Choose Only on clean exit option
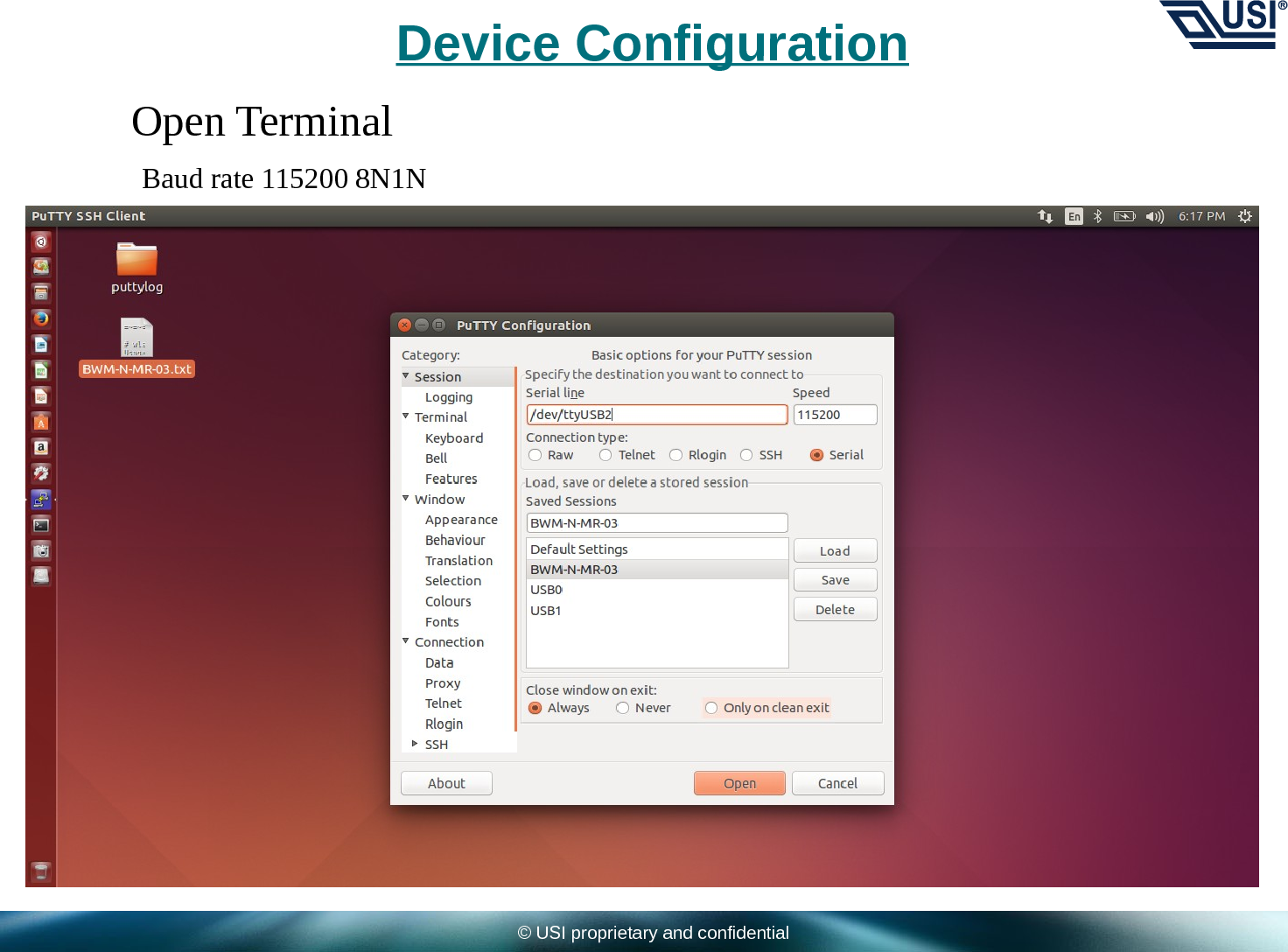Screen dimensions: 1288x952 [x=711, y=708]
